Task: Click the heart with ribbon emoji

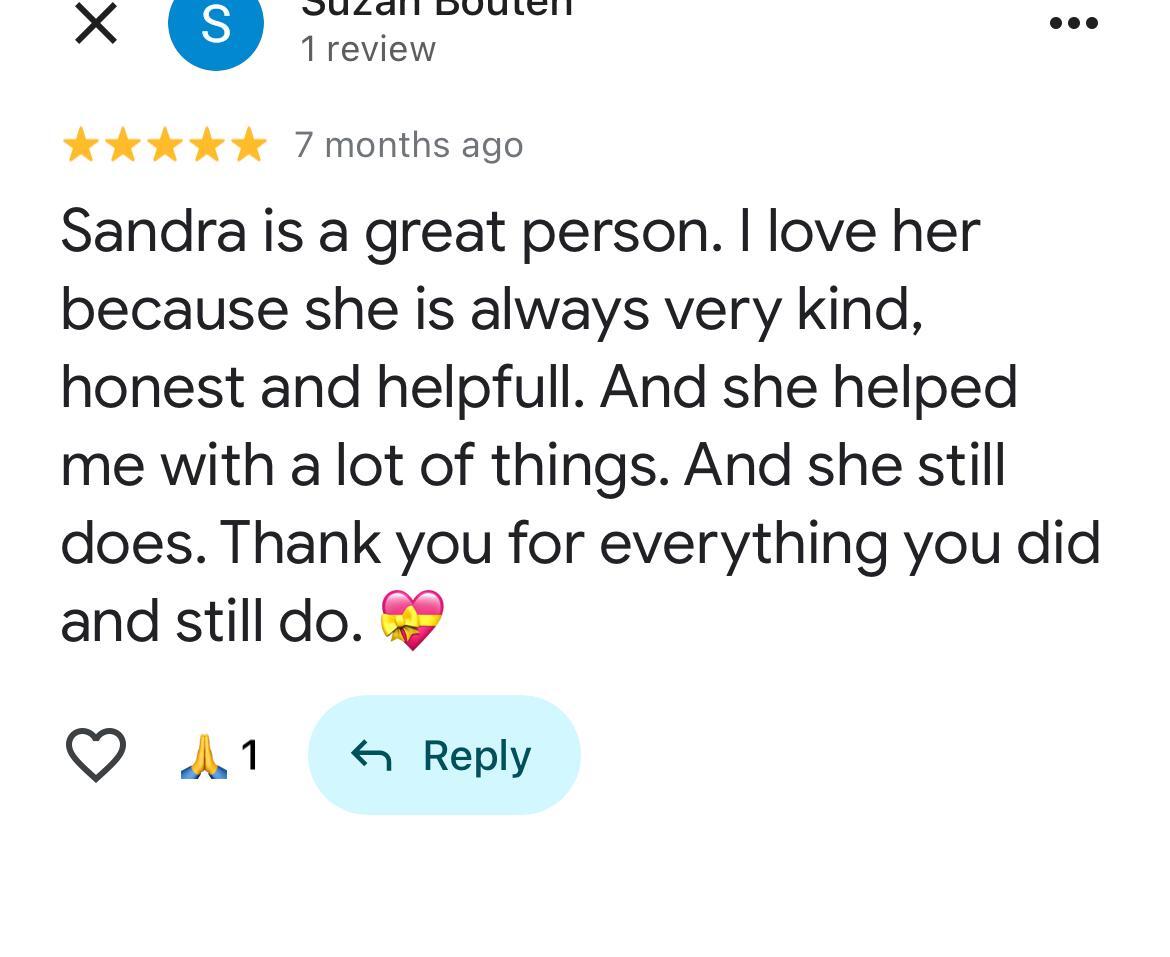Action: click(412, 620)
